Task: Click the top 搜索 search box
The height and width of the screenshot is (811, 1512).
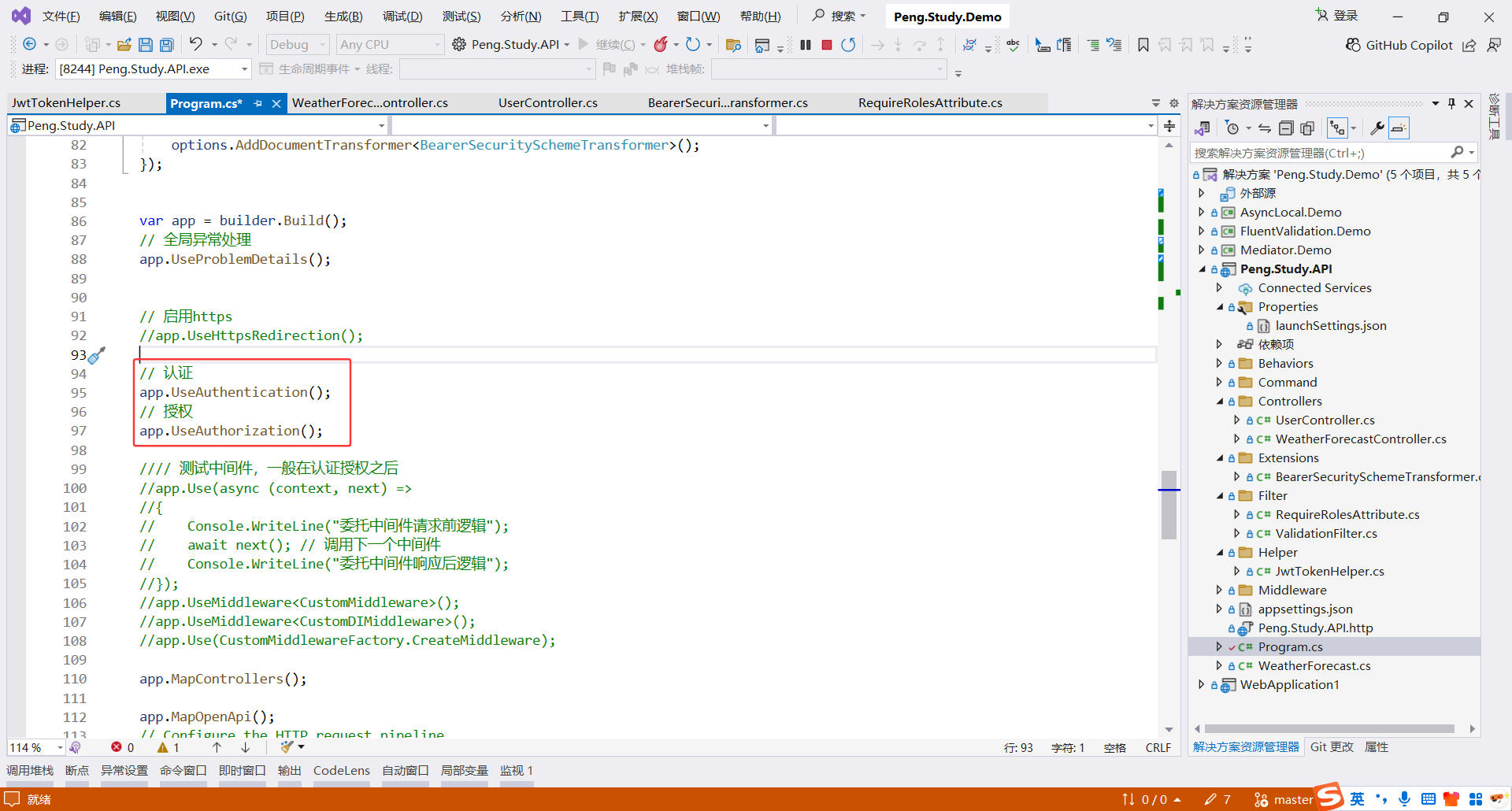Action: 839,16
